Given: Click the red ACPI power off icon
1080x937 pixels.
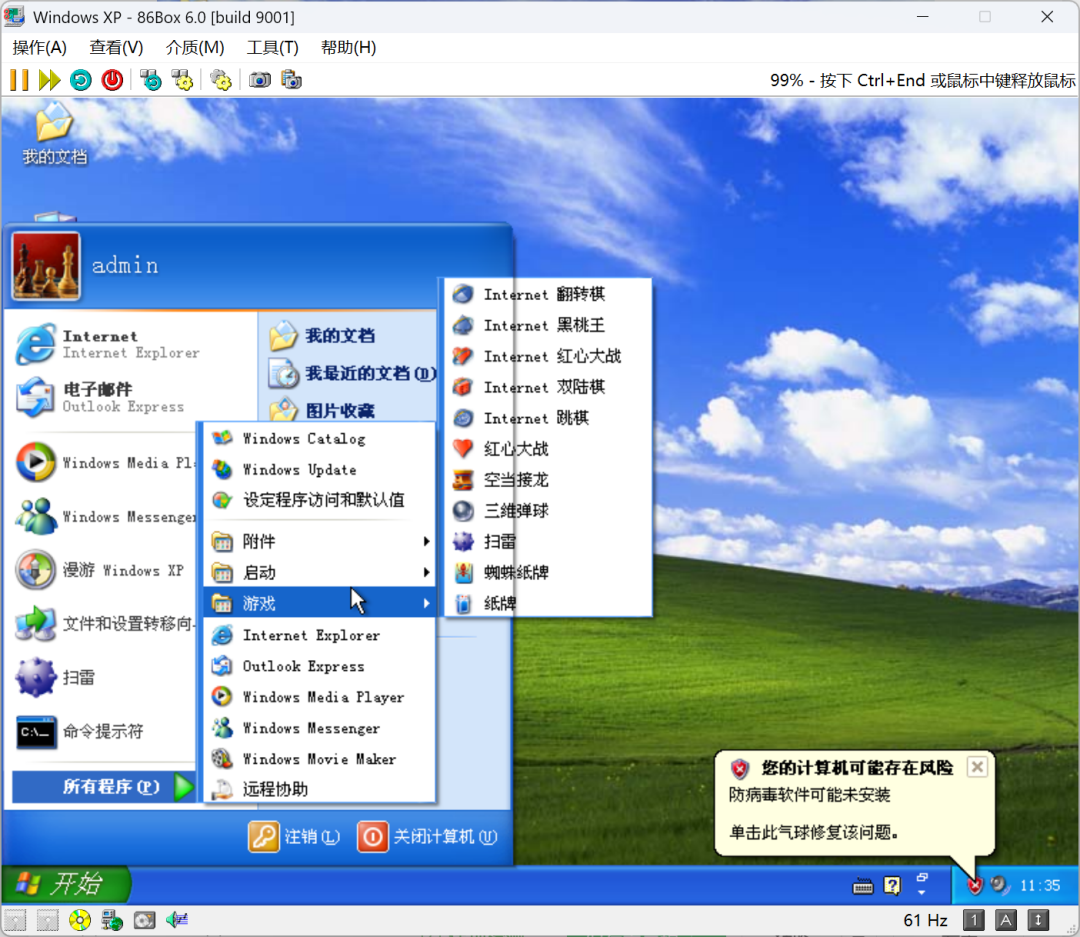Looking at the screenshot, I should (112, 81).
